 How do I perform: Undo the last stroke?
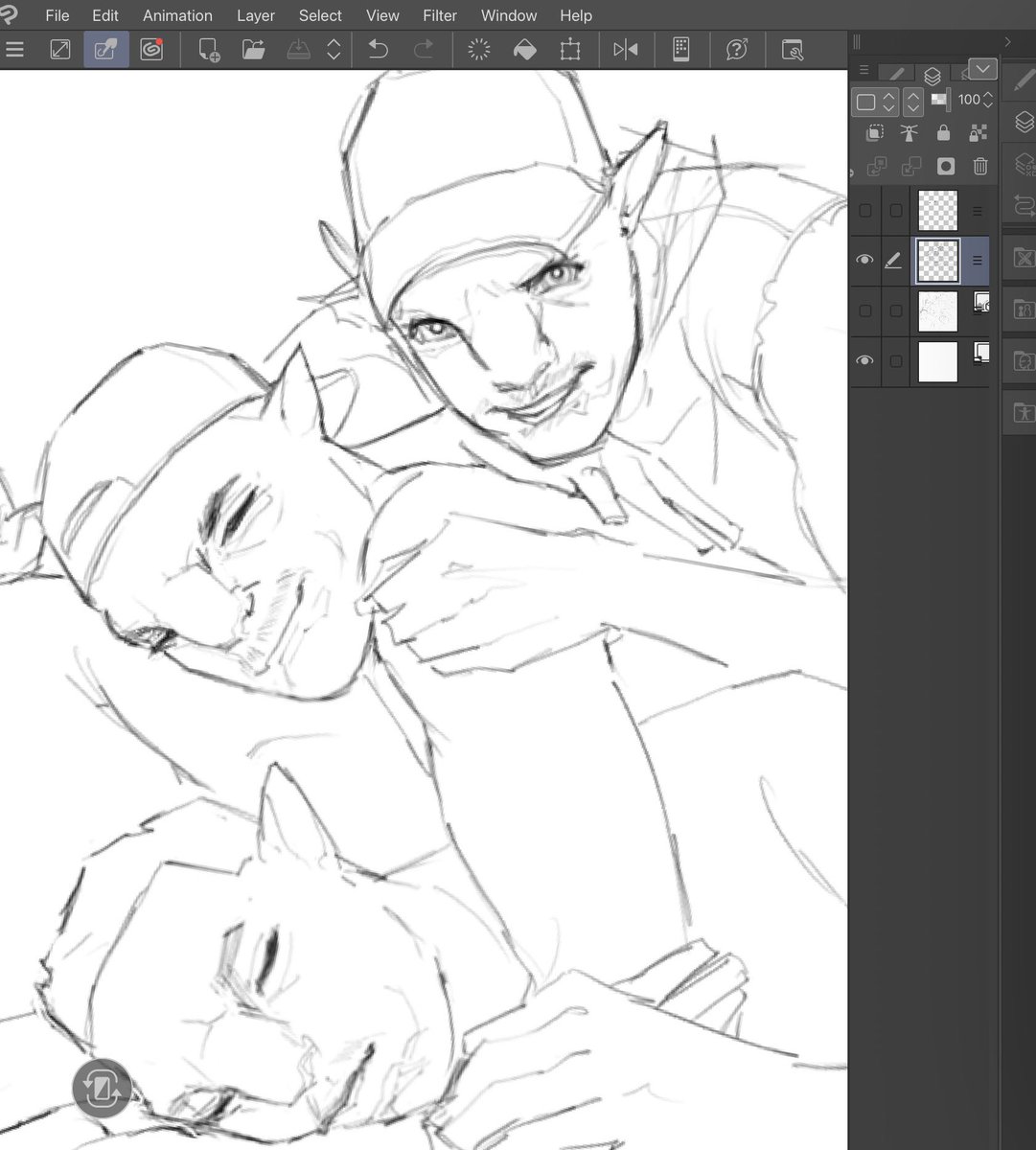(x=379, y=50)
